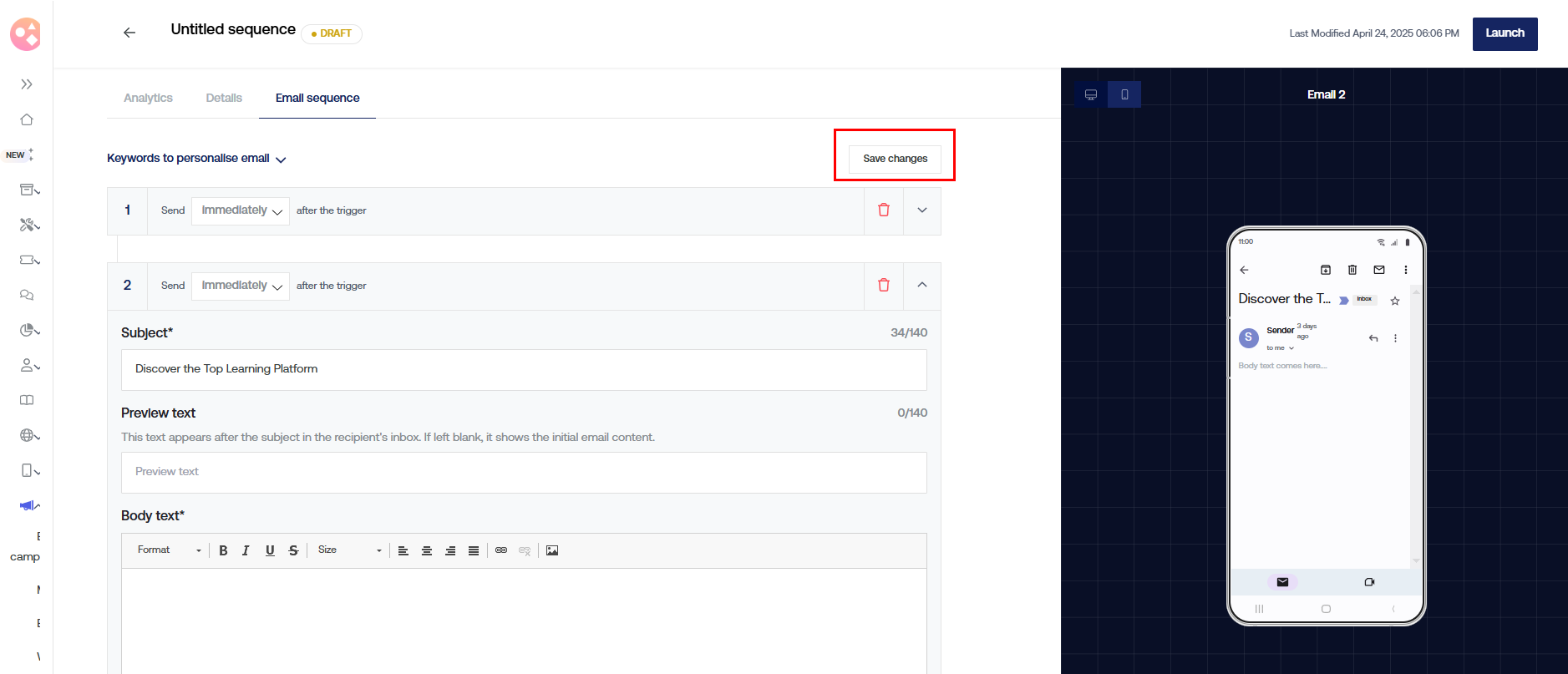The image size is (1568, 674).
Task: Delete email step 1 with trash icon
Action: point(884,210)
